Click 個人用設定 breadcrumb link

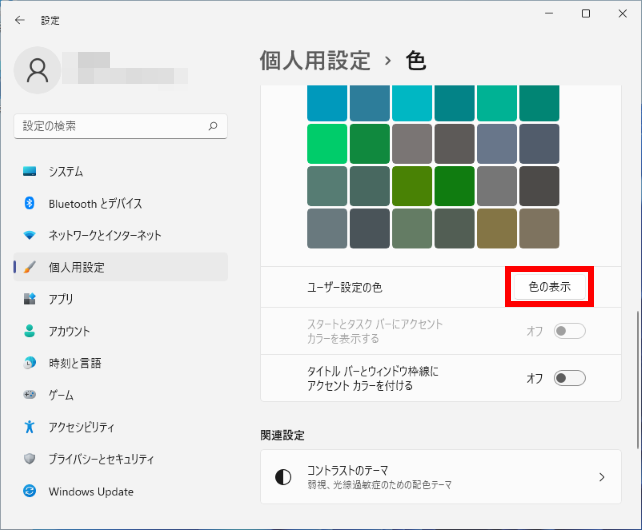(x=315, y=61)
